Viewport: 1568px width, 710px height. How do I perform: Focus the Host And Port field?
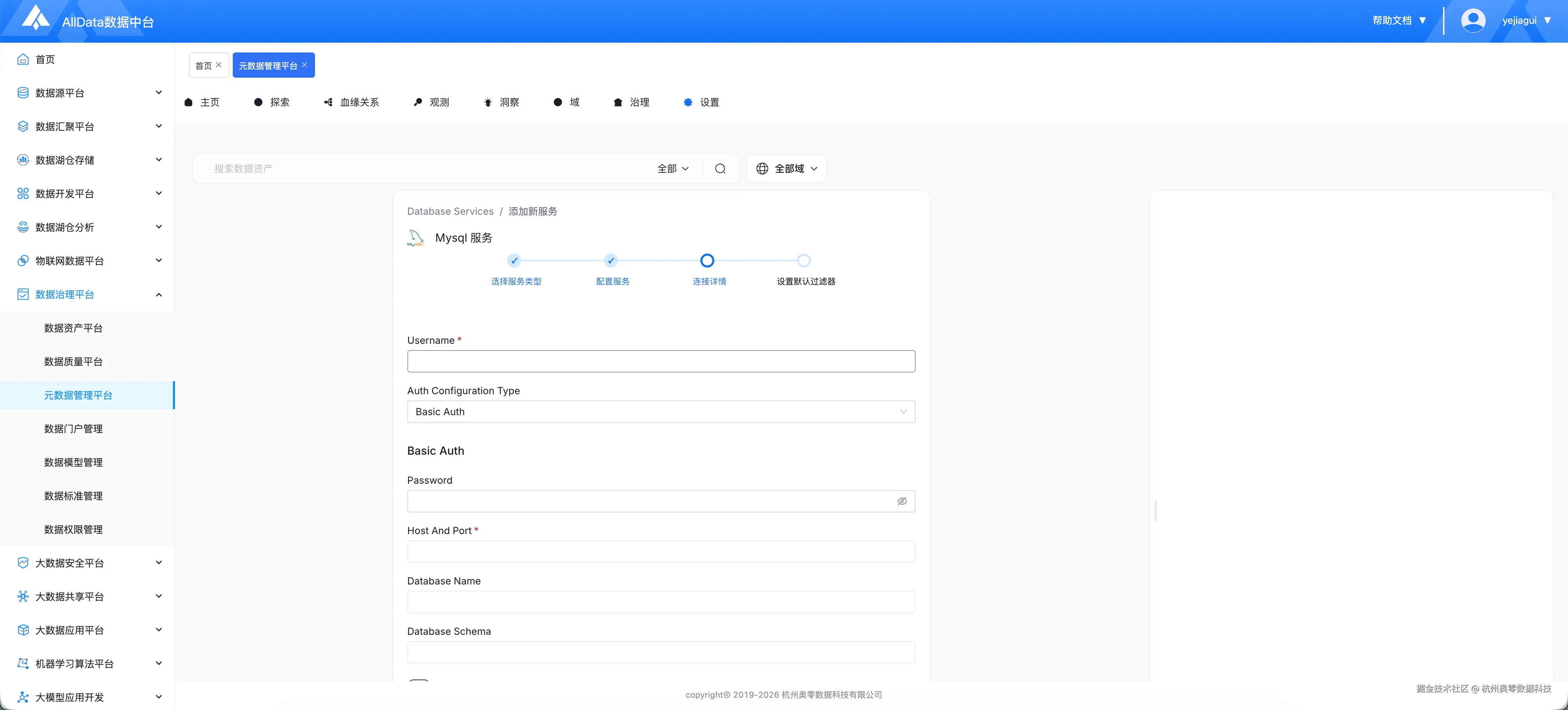pyautogui.click(x=661, y=552)
